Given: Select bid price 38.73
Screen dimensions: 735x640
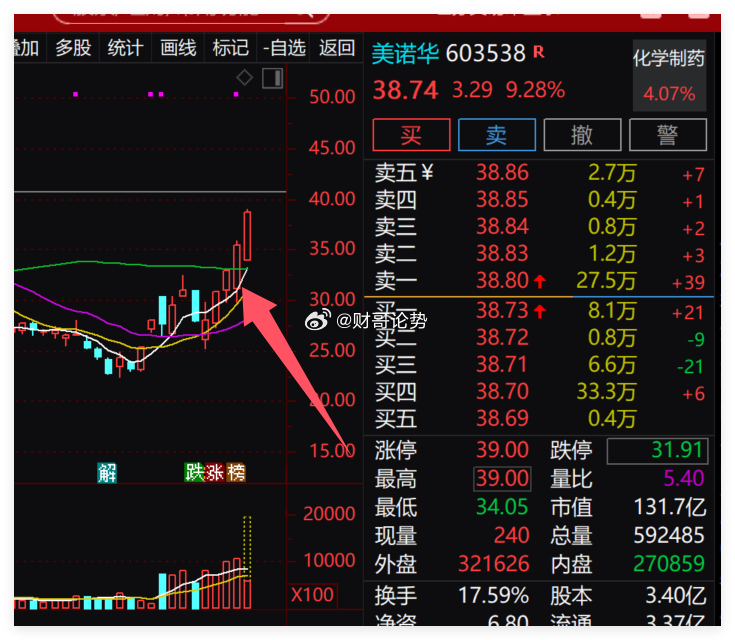Looking at the screenshot, I should click(502, 310).
